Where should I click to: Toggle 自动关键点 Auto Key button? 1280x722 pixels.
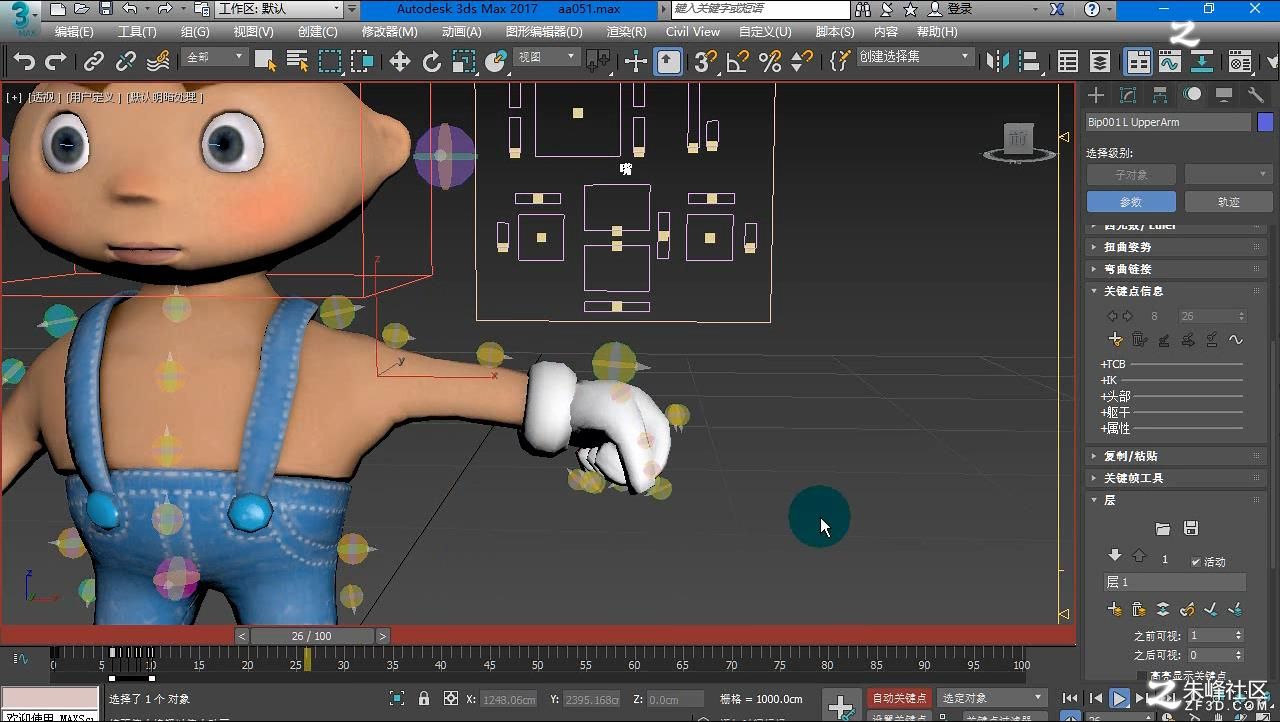(x=899, y=698)
